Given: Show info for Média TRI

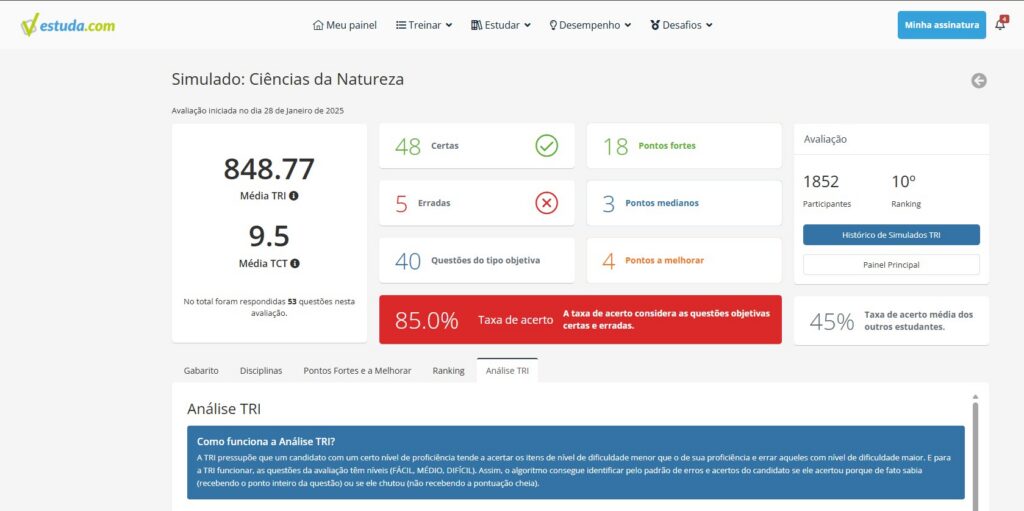Looking at the screenshot, I should coord(294,195).
